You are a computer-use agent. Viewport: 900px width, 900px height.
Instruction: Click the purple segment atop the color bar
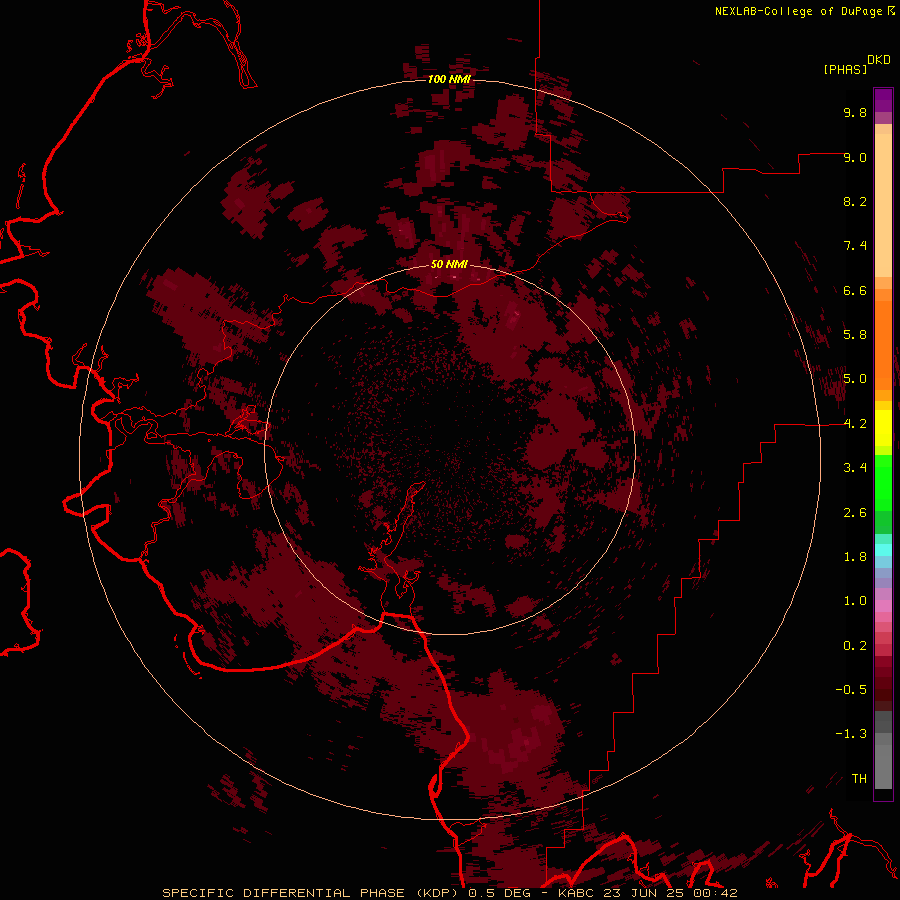click(x=883, y=100)
